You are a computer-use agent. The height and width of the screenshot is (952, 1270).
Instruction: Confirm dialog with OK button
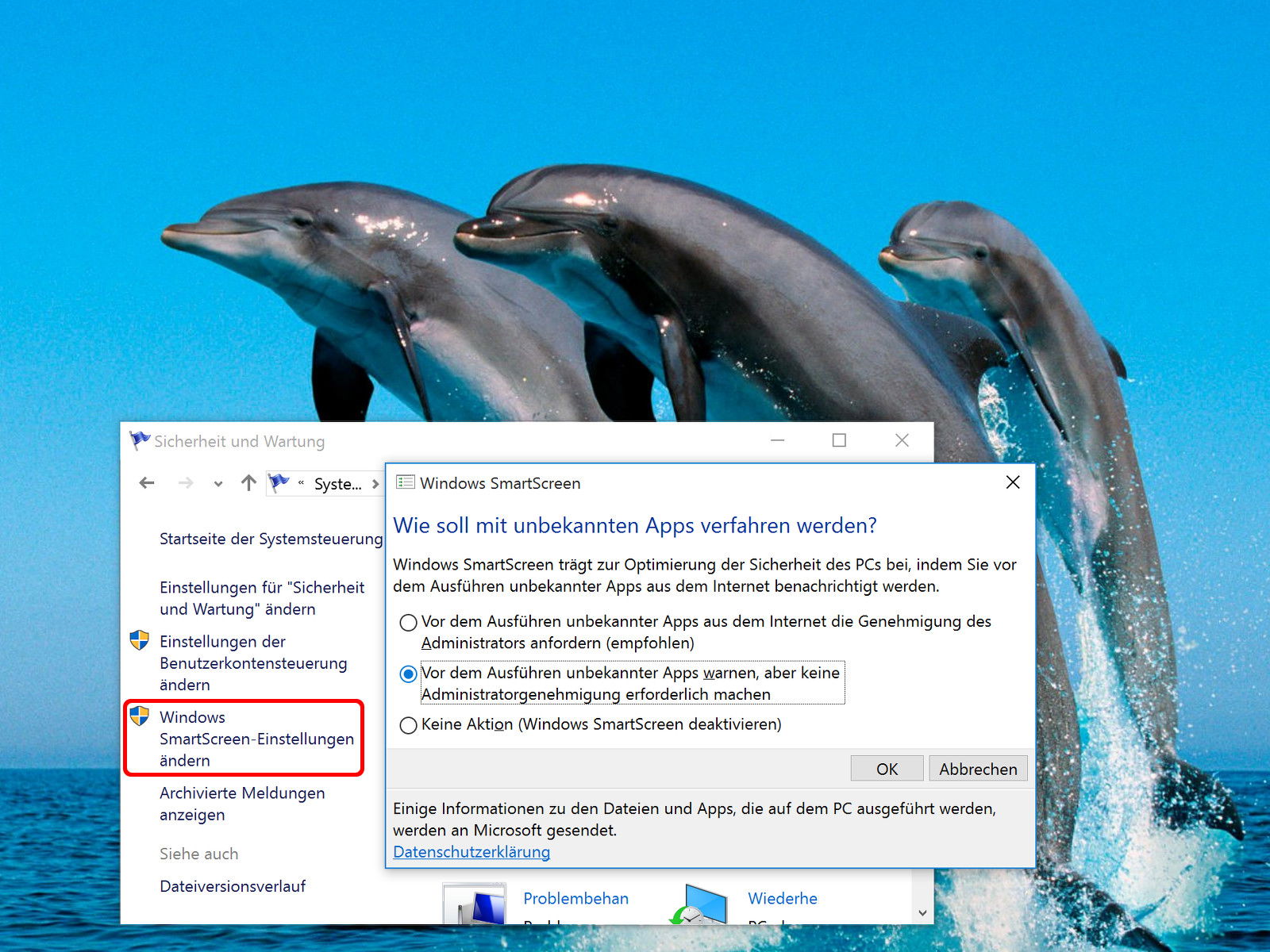pyautogui.click(x=887, y=769)
